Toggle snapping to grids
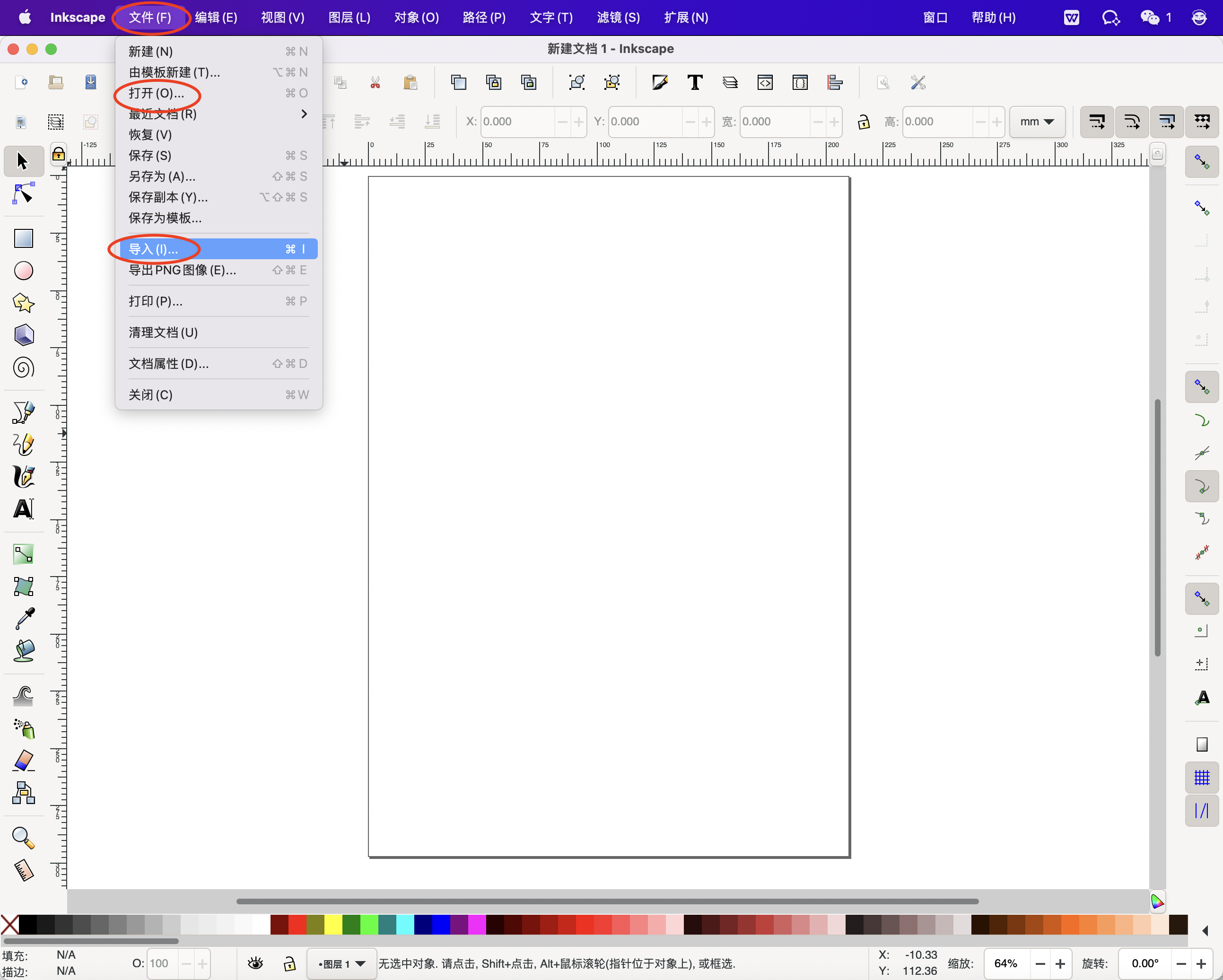 pyautogui.click(x=1202, y=777)
